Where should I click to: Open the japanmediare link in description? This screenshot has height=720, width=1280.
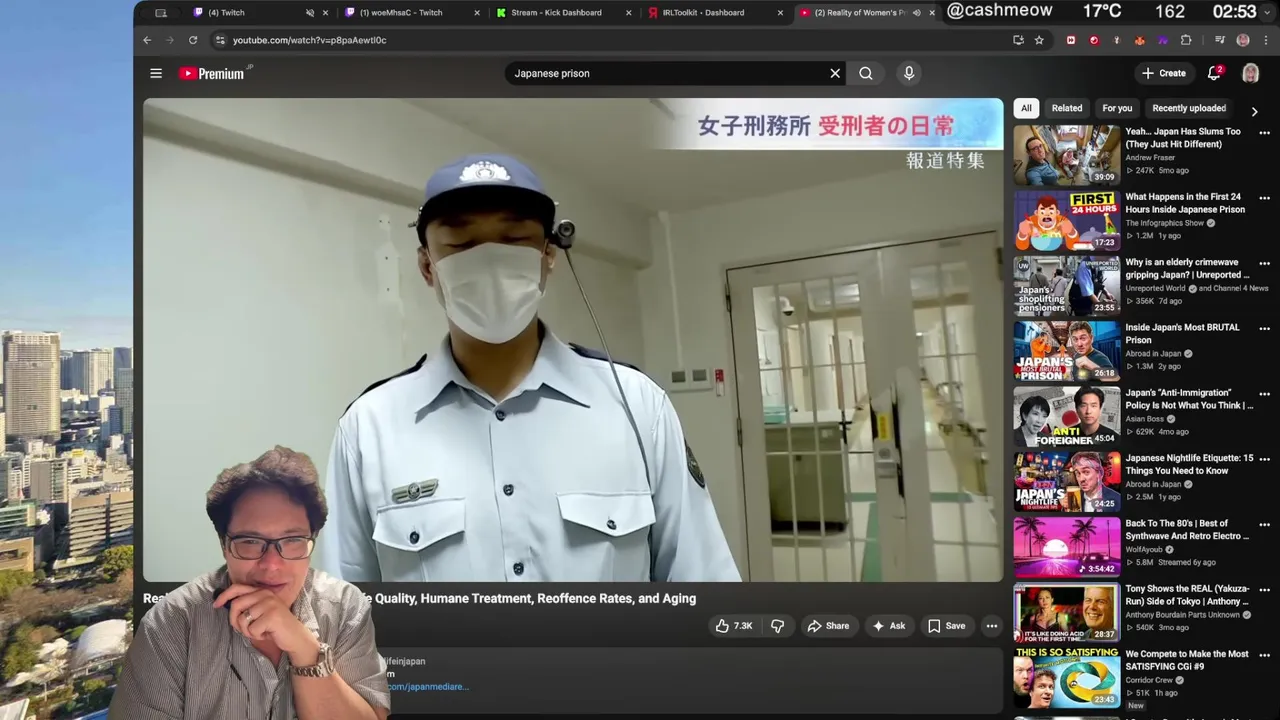(x=429, y=686)
